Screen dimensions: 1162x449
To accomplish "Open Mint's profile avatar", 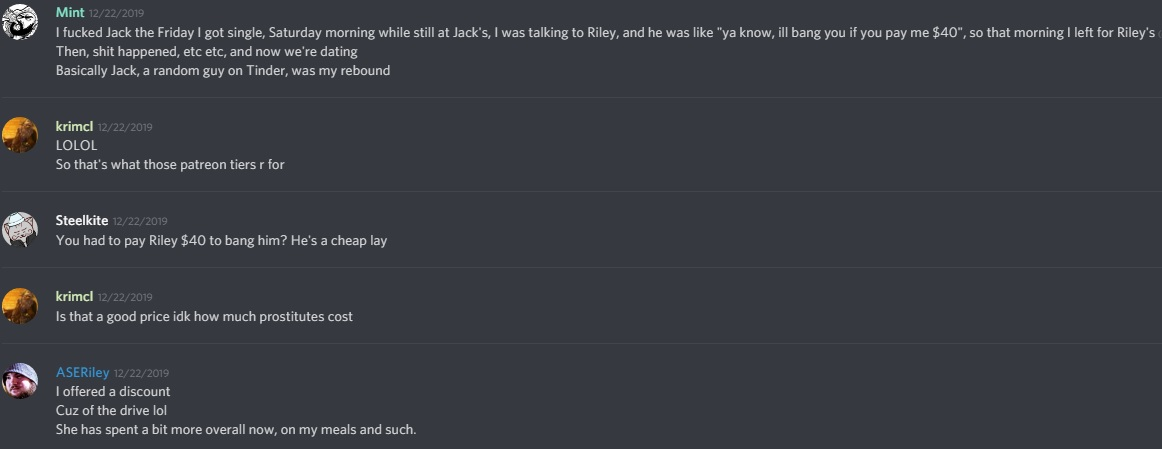I will click(20, 22).
